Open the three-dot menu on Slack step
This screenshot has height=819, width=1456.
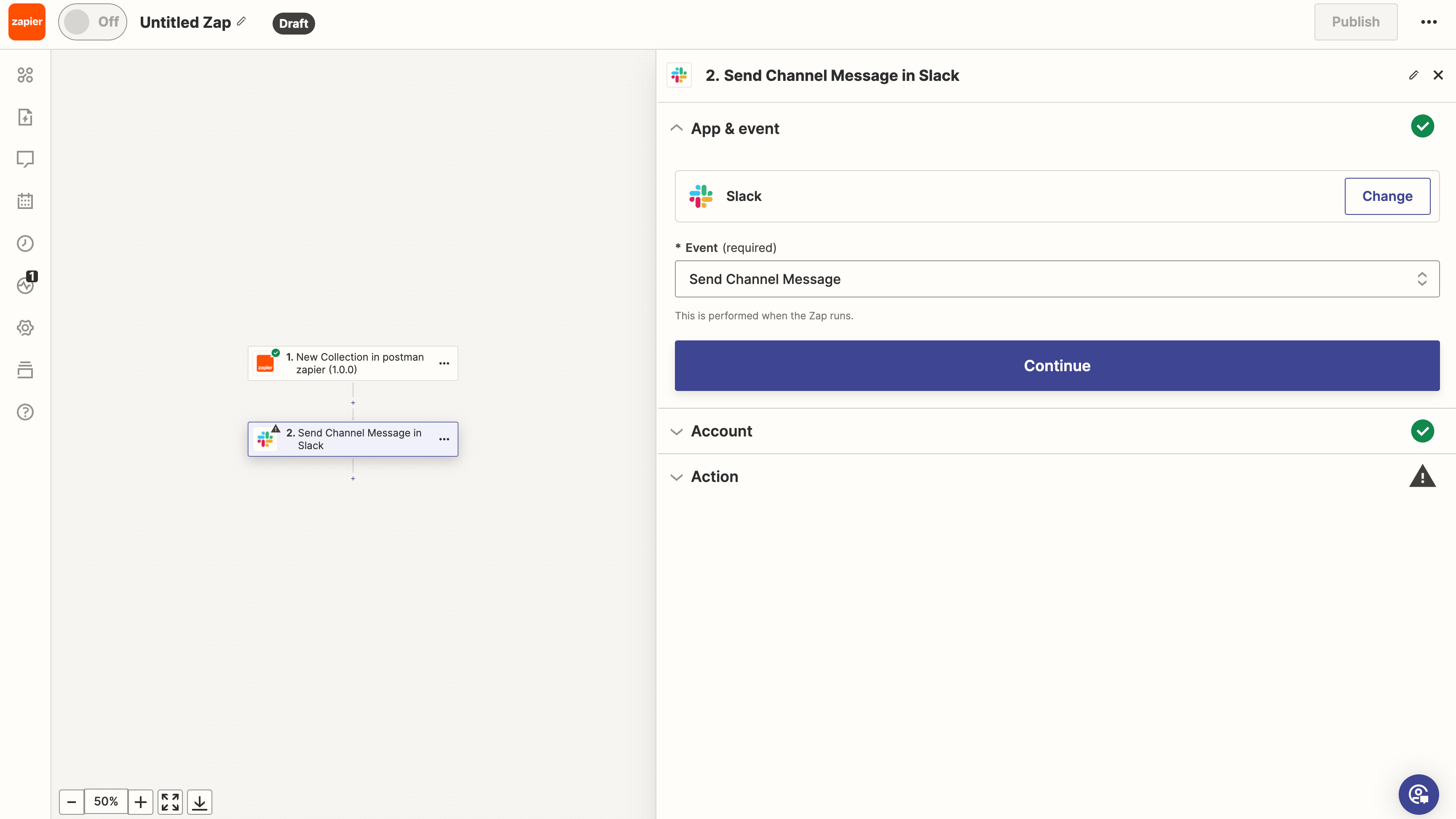click(444, 439)
